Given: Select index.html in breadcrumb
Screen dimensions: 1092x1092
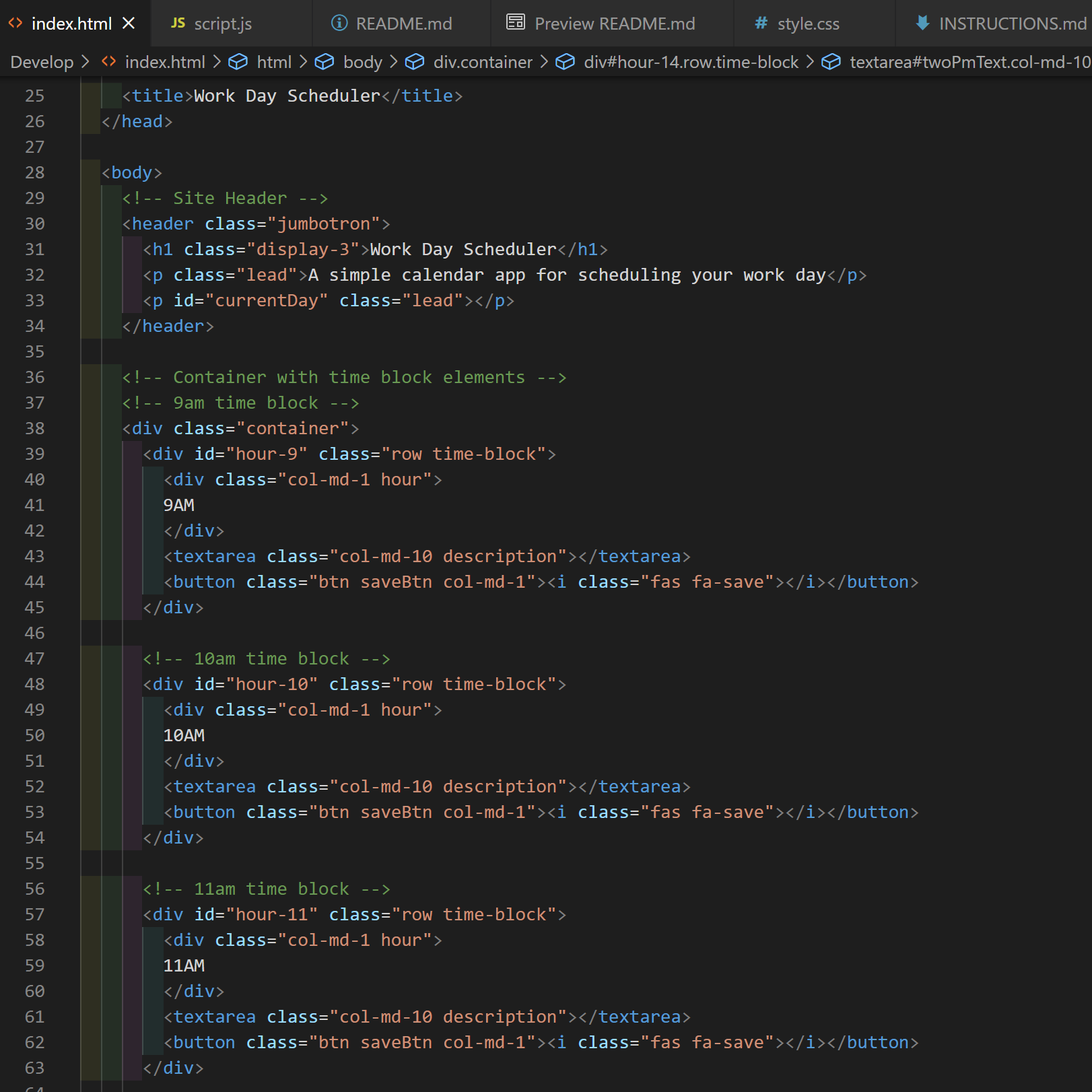Looking at the screenshot, I should [x=165, y=62].
